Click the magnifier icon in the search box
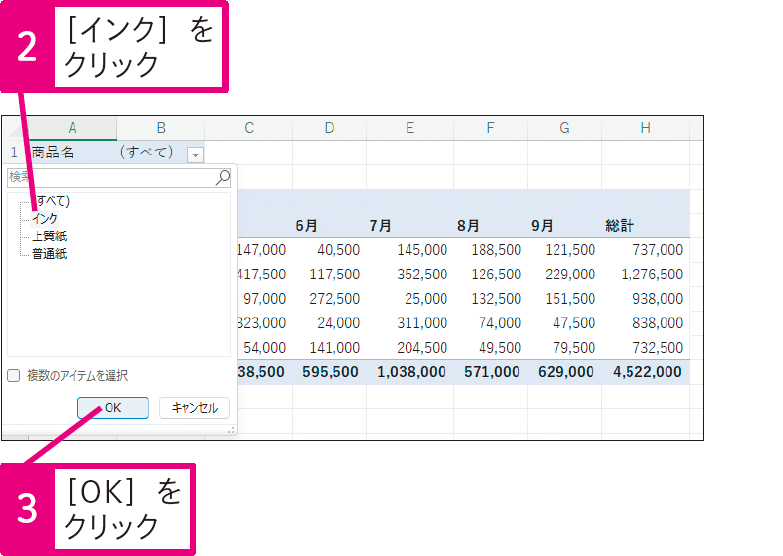 pyautogui.click(x=222, y=178)
